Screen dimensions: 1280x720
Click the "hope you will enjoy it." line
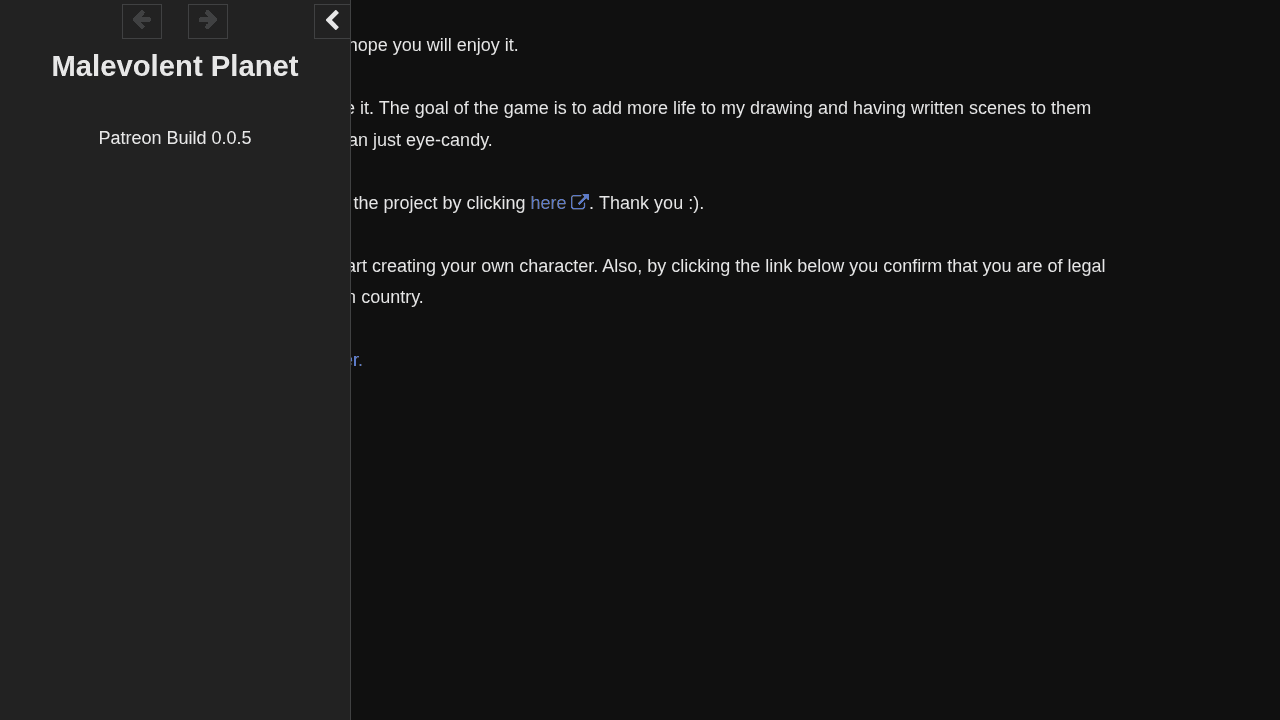434,45
